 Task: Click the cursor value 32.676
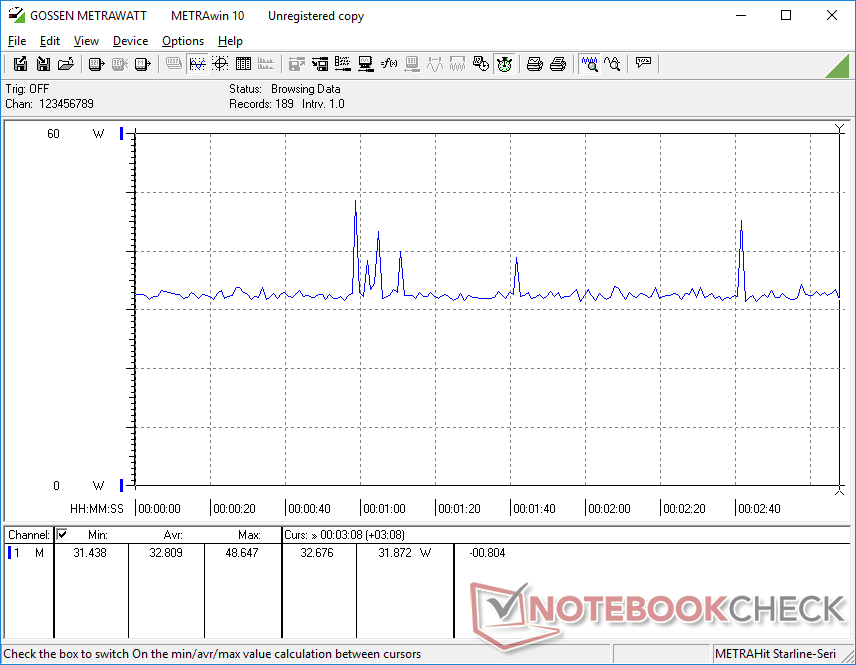317,553
